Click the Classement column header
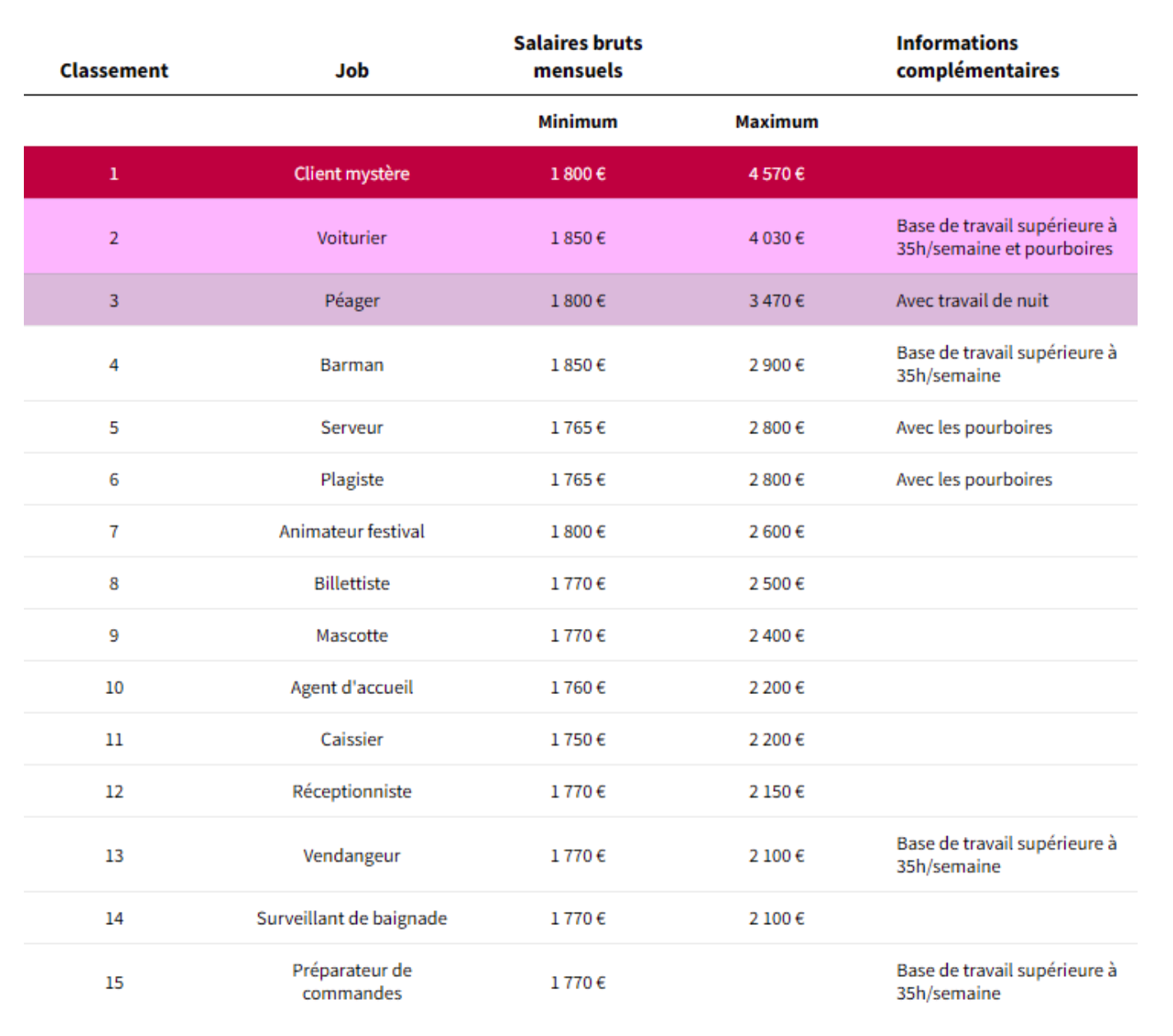Viewport: 1173px width, 1036px height. pos(114,71)
